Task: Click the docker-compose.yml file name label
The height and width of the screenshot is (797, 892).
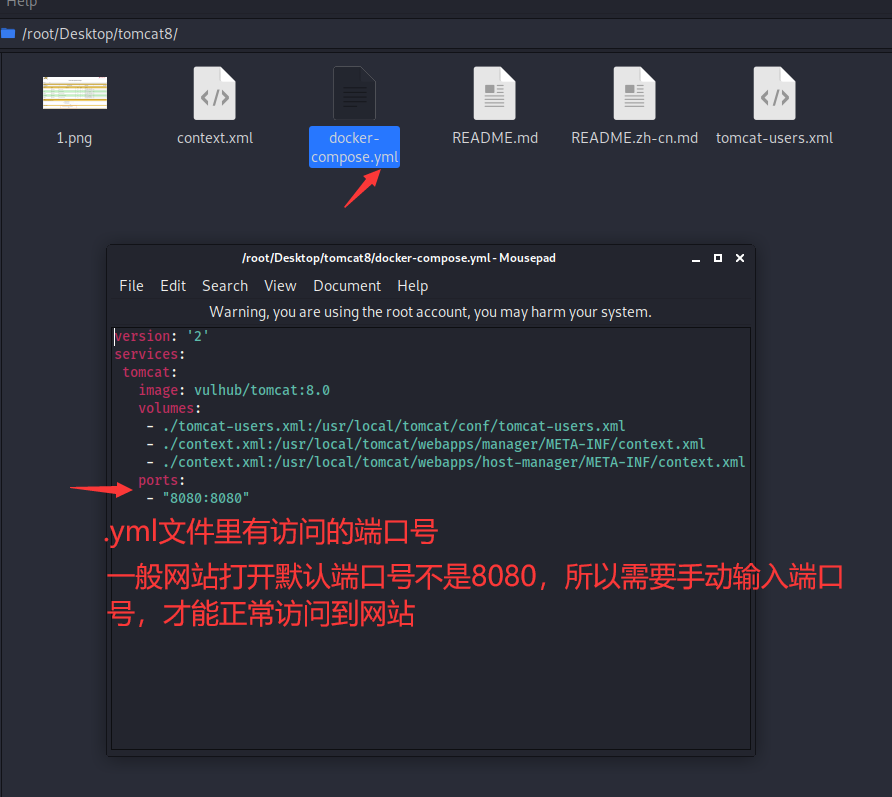Action: (354, 147)
